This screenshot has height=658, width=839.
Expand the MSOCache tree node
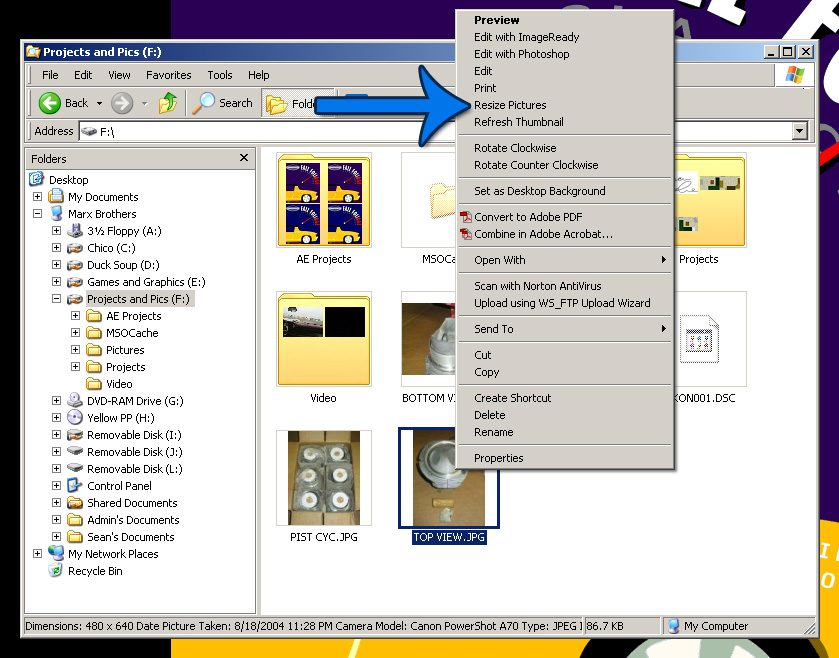pos(75,333)
